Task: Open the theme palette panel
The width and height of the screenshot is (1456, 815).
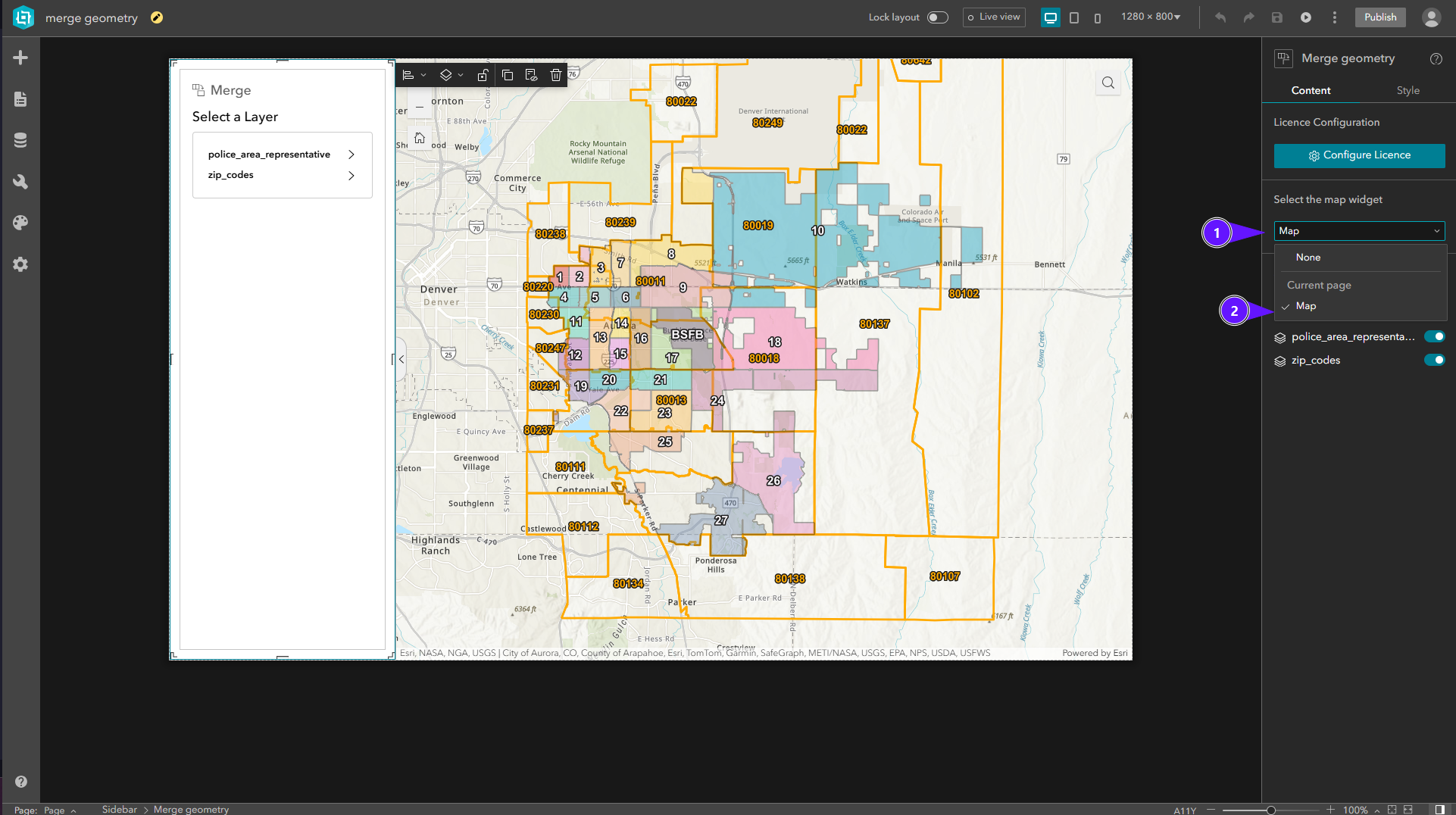Action: [x=20, y=222]
